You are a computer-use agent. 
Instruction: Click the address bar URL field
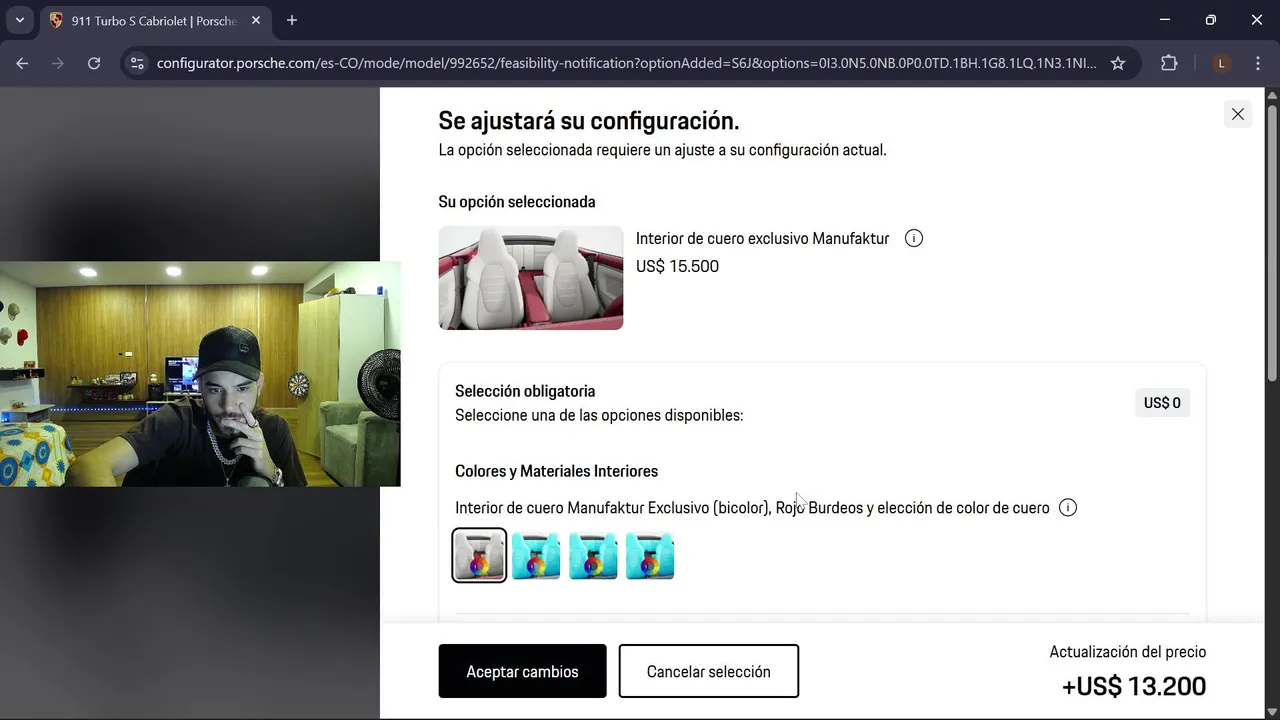pos(626,63)
